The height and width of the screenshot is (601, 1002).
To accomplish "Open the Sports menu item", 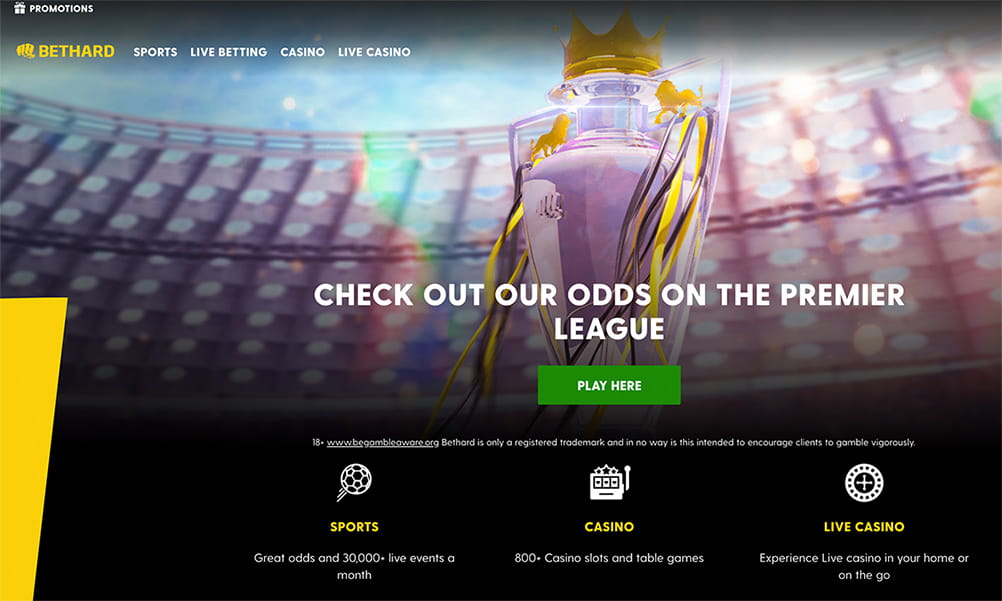I will tap(155, 52).
